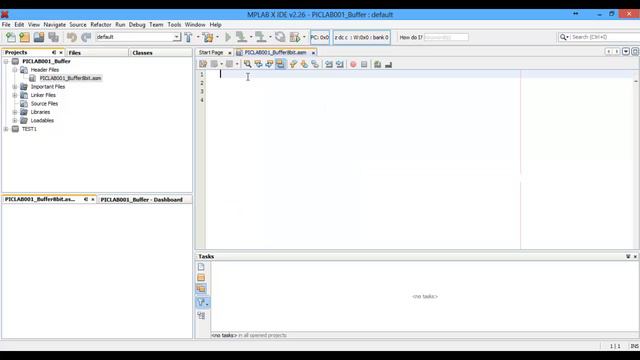Viewport: 640px width, 360px height.
Task: Click the Debug Project icon
Action: click(295, 37)
